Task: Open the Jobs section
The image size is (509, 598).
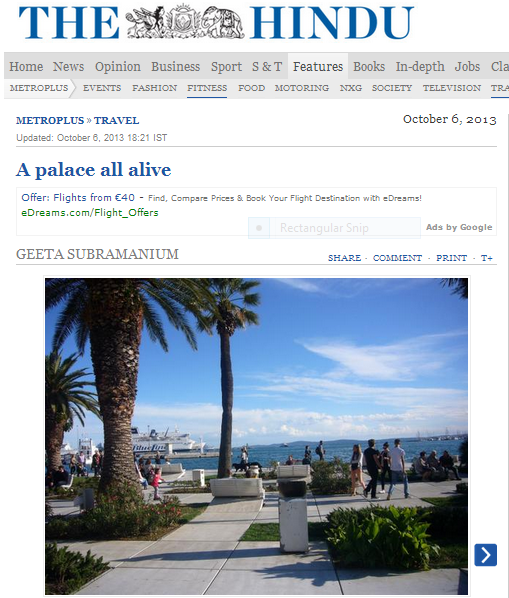Action: point(467,66)
